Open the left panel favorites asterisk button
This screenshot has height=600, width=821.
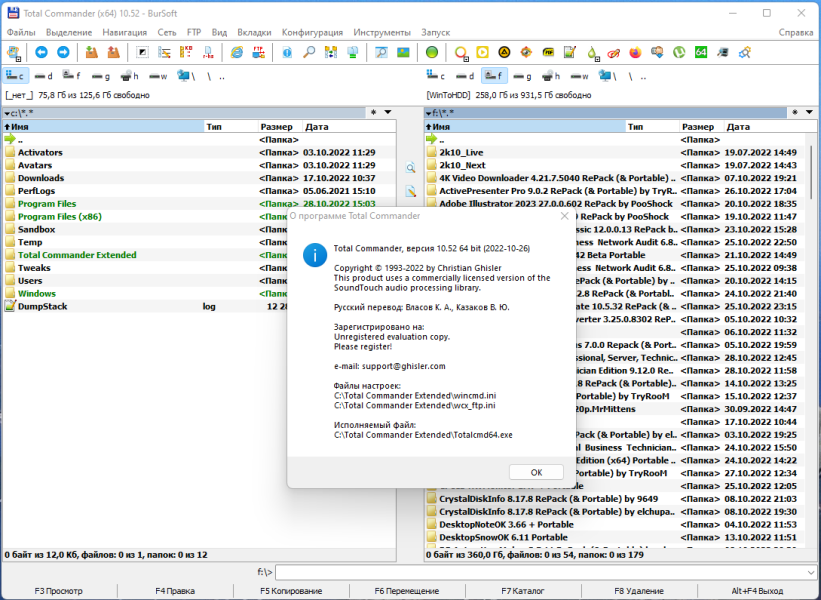coord(374,112)
